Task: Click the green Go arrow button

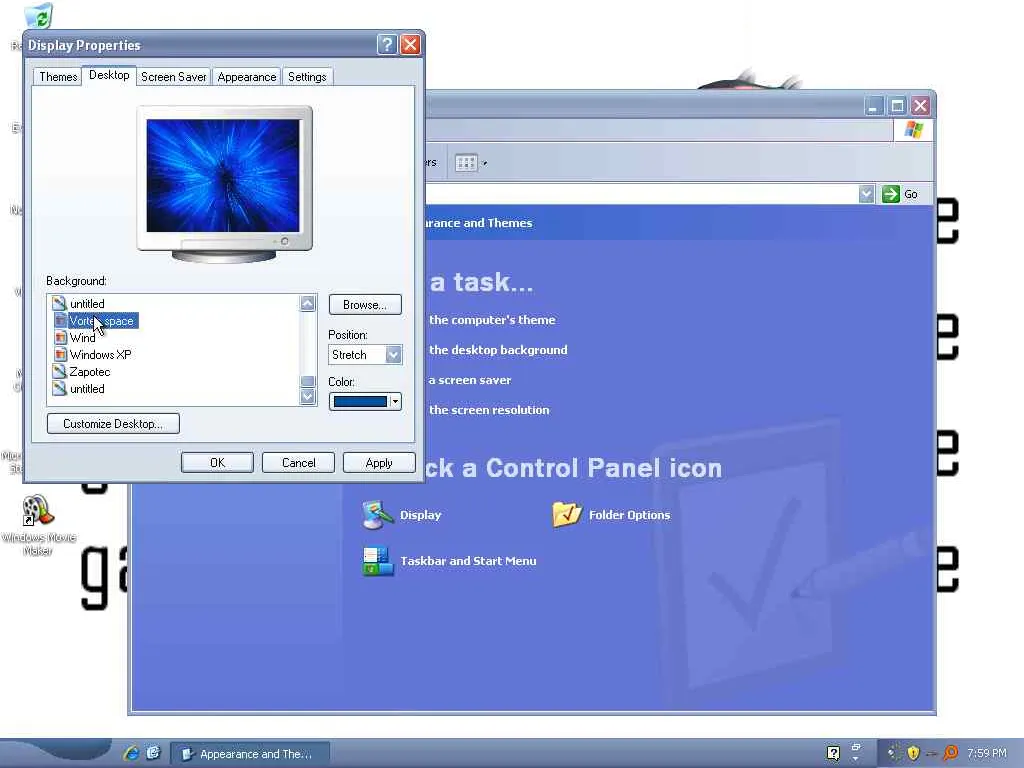Action: [891, 194]
